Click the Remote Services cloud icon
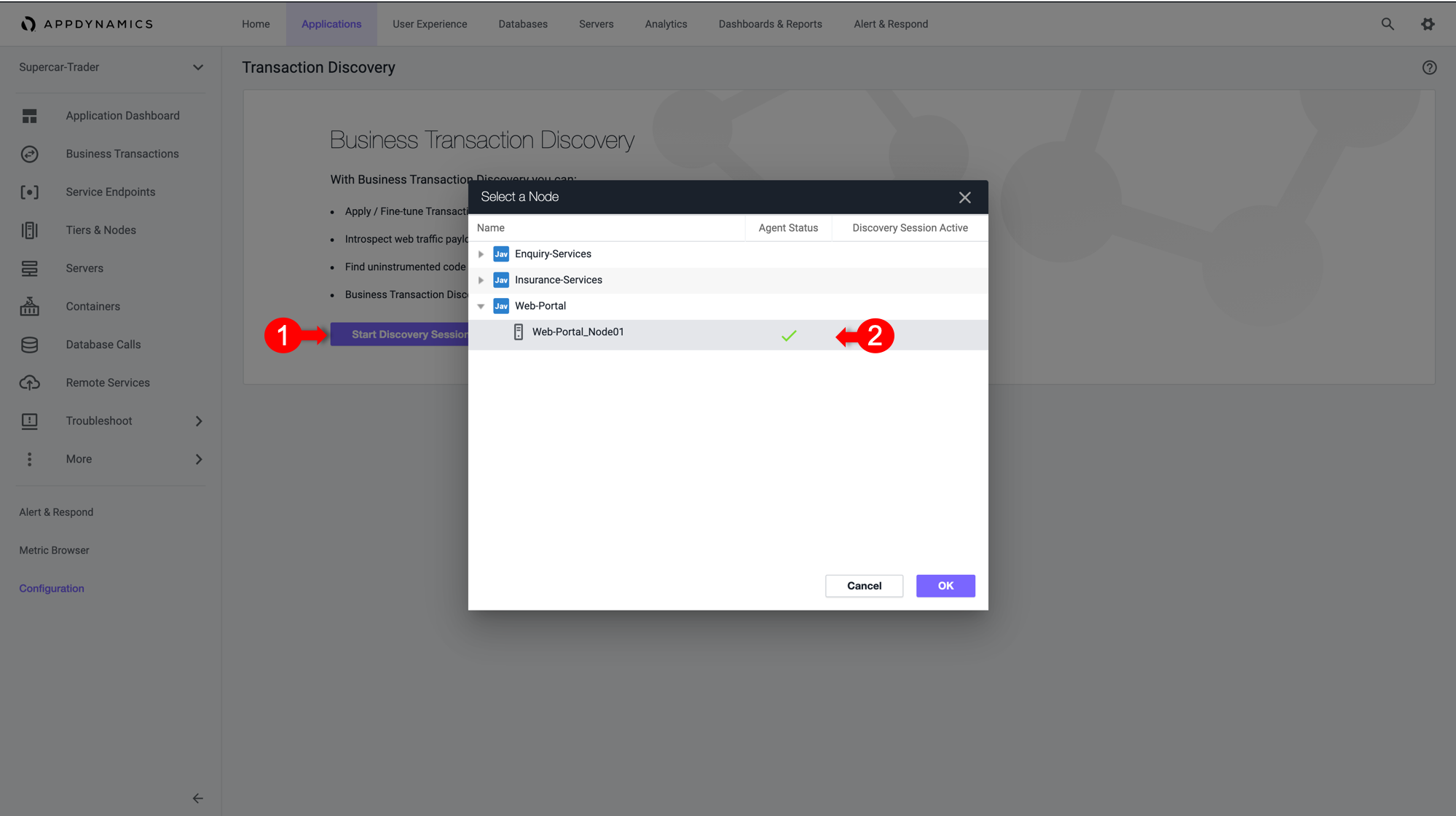This screenshot has height=816, width=1456. pos(29,382)
